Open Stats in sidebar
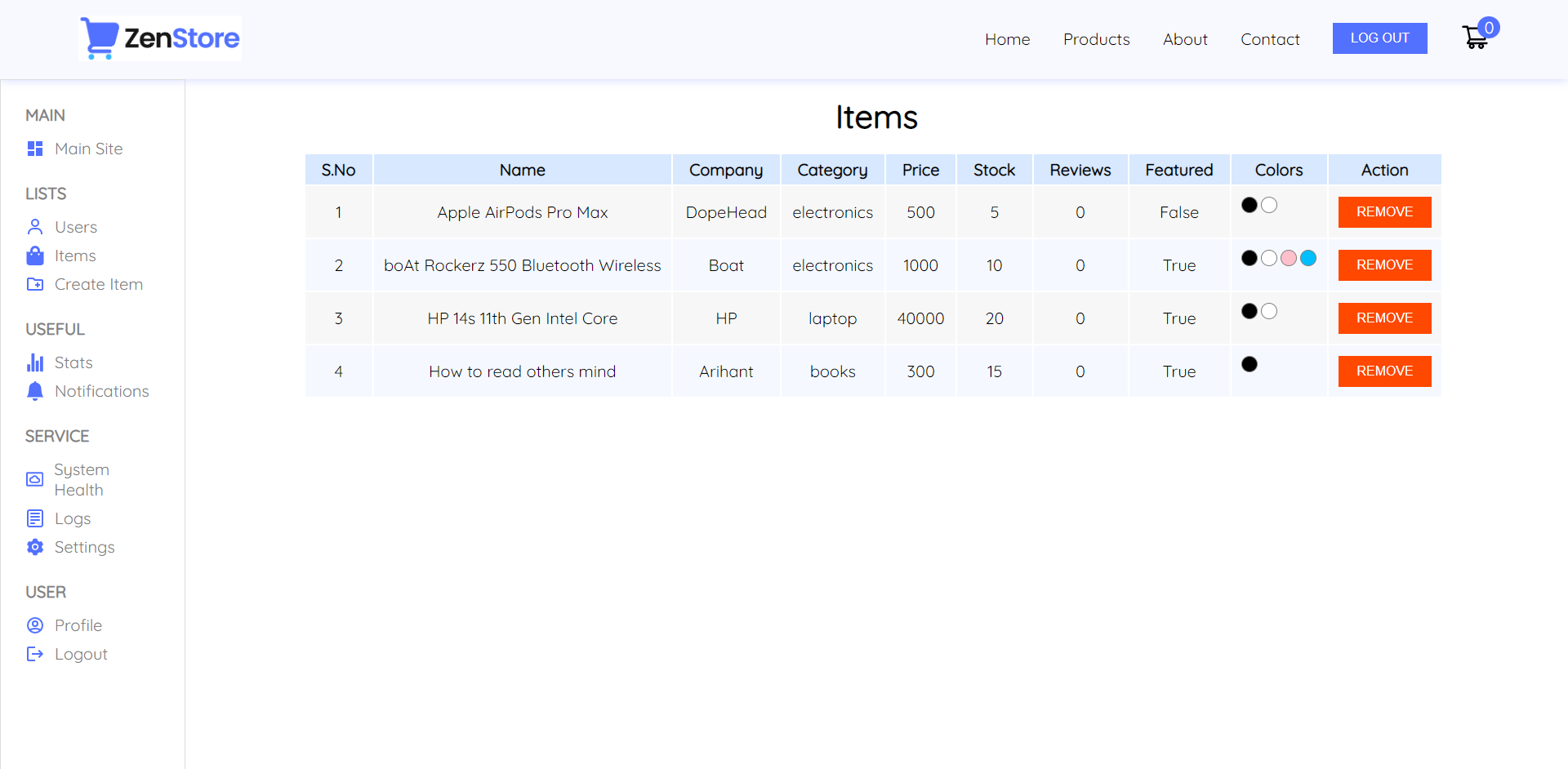The width and height of the screenshot is (1568, 769). point(73,362)
